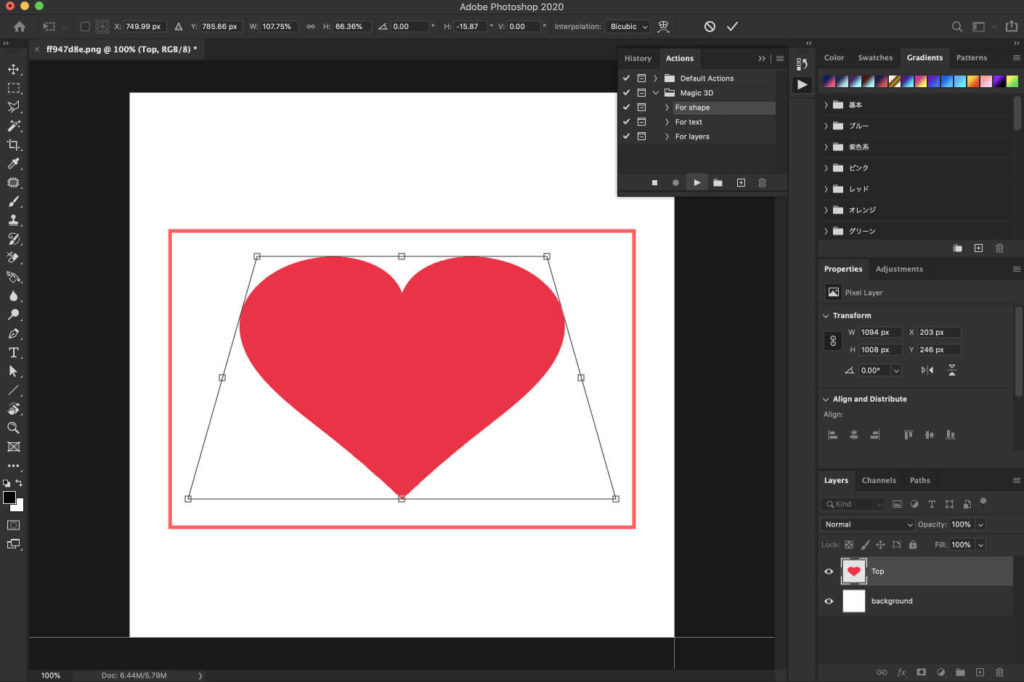The image size is (1024, 682).
Task: Toggle the For layers action checkmark
Action: (626, 136)
